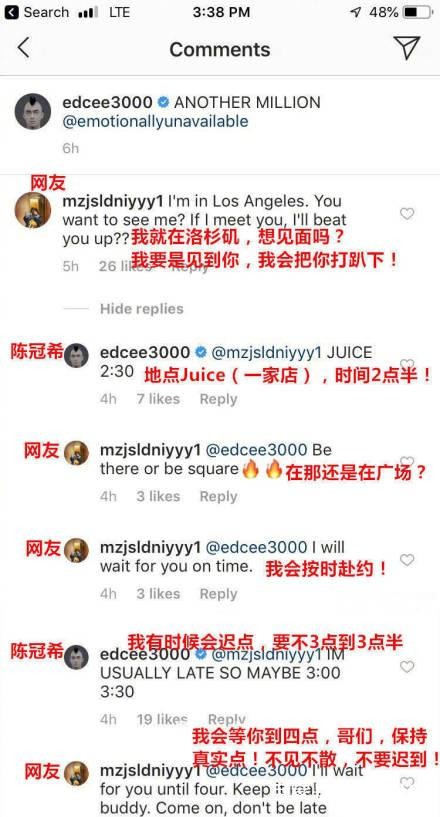
Task: Reply to "Be there or be square" comment
Action: point(218,497)
